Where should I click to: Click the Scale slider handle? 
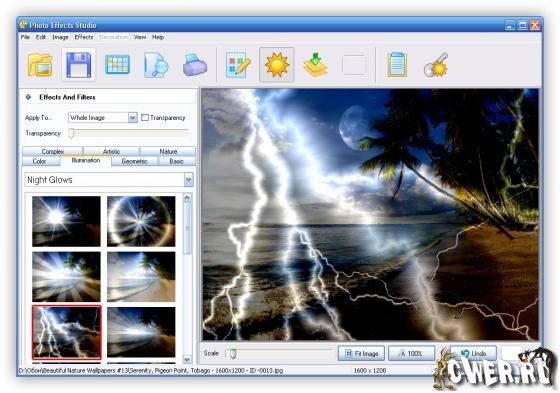[x=233, y=354]
